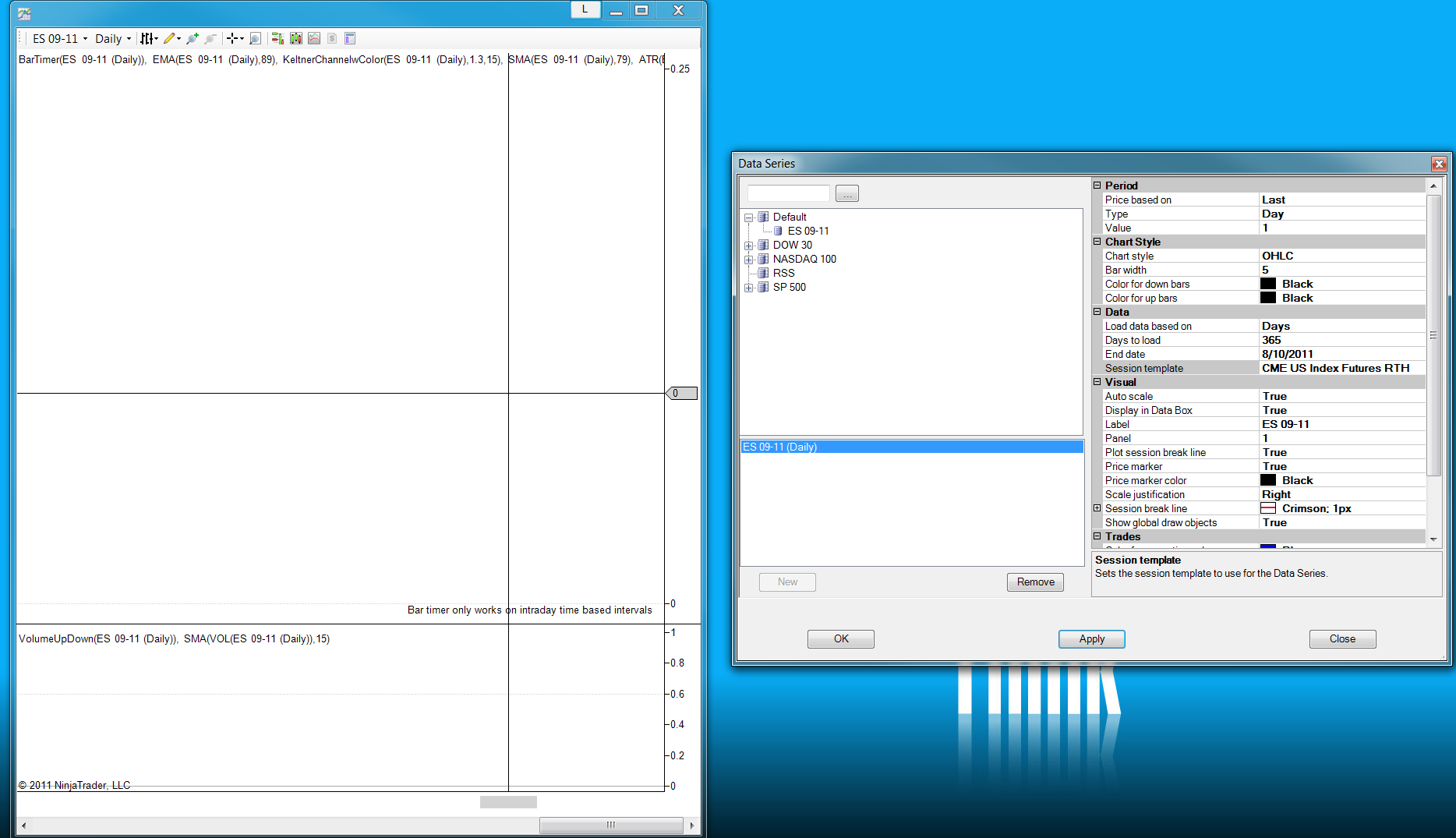This screenshot has width=1456, height=838.
Task: Click the NASDAQ 100 list icon
Action: point(763,259)
